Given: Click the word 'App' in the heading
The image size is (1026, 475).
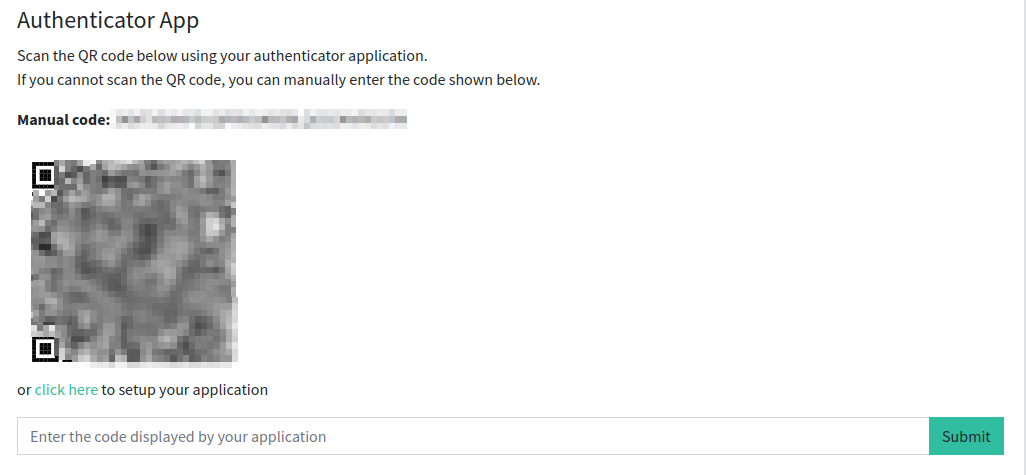Looking at the screenshot, I should pyautogui.click(x=179, y=22).
